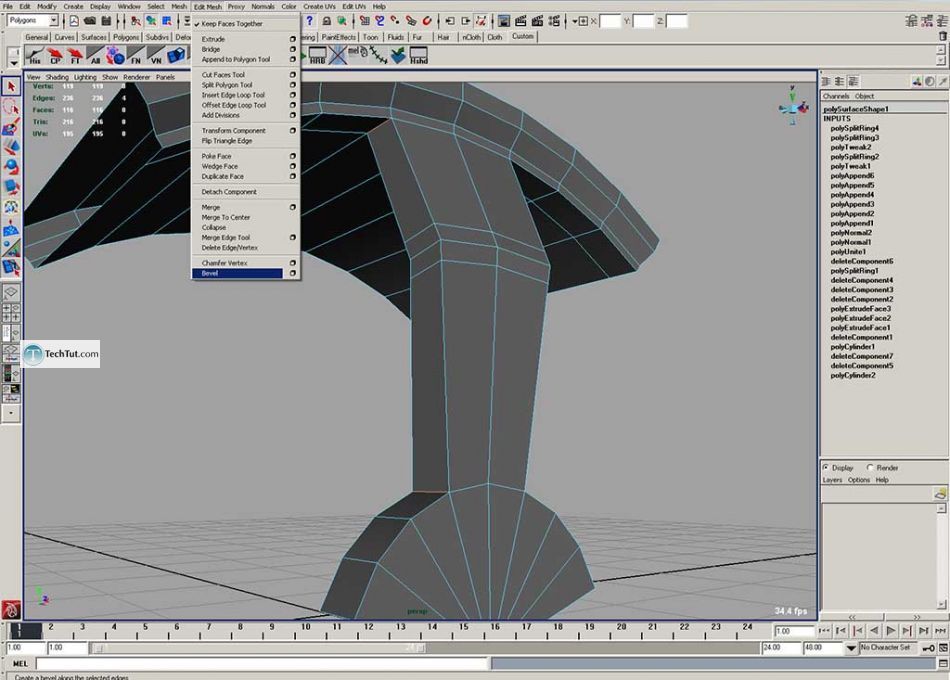Choose Merge To Center menu entry

coord(225,217)
